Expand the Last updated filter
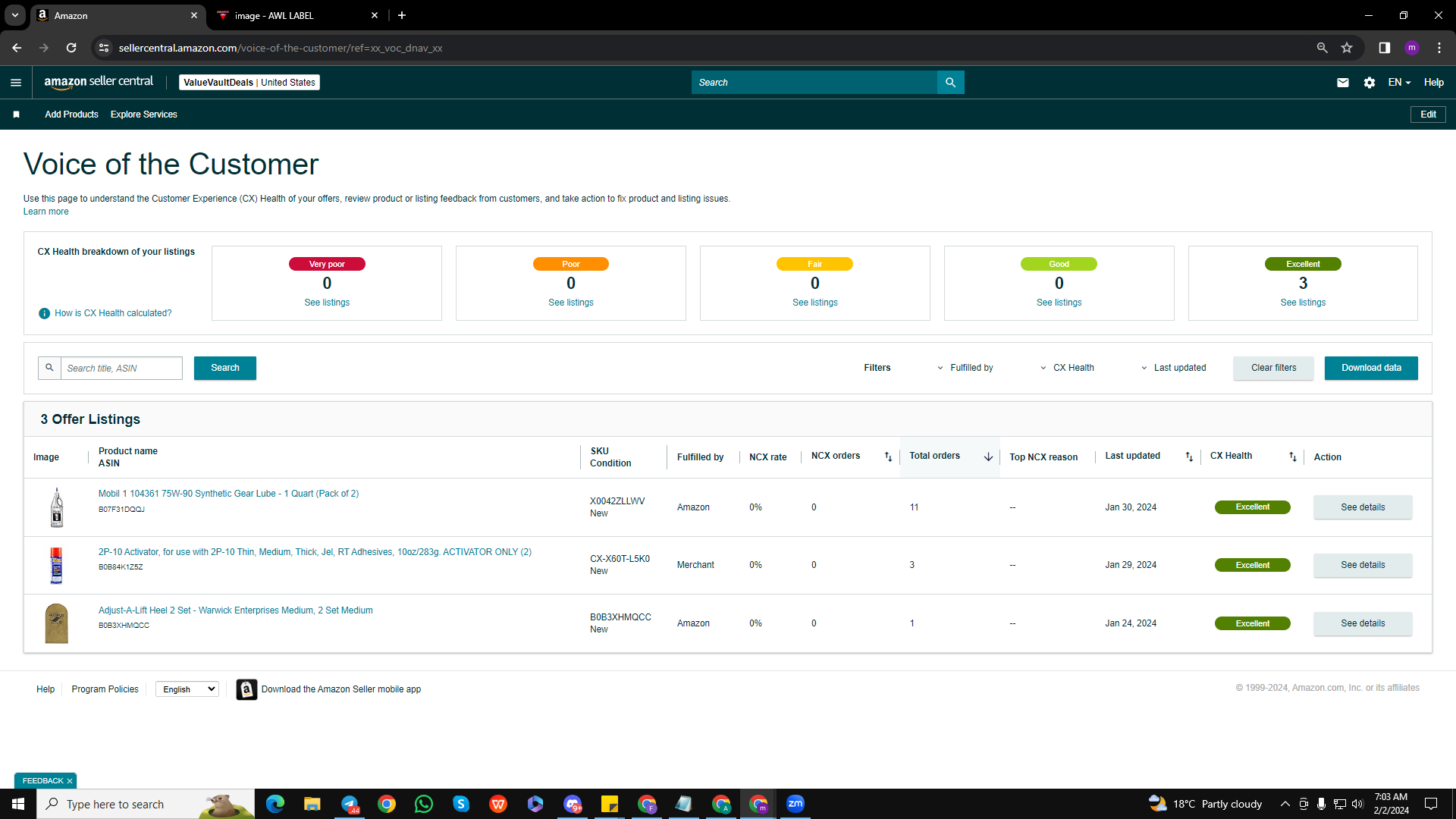 coord(1173,368)
